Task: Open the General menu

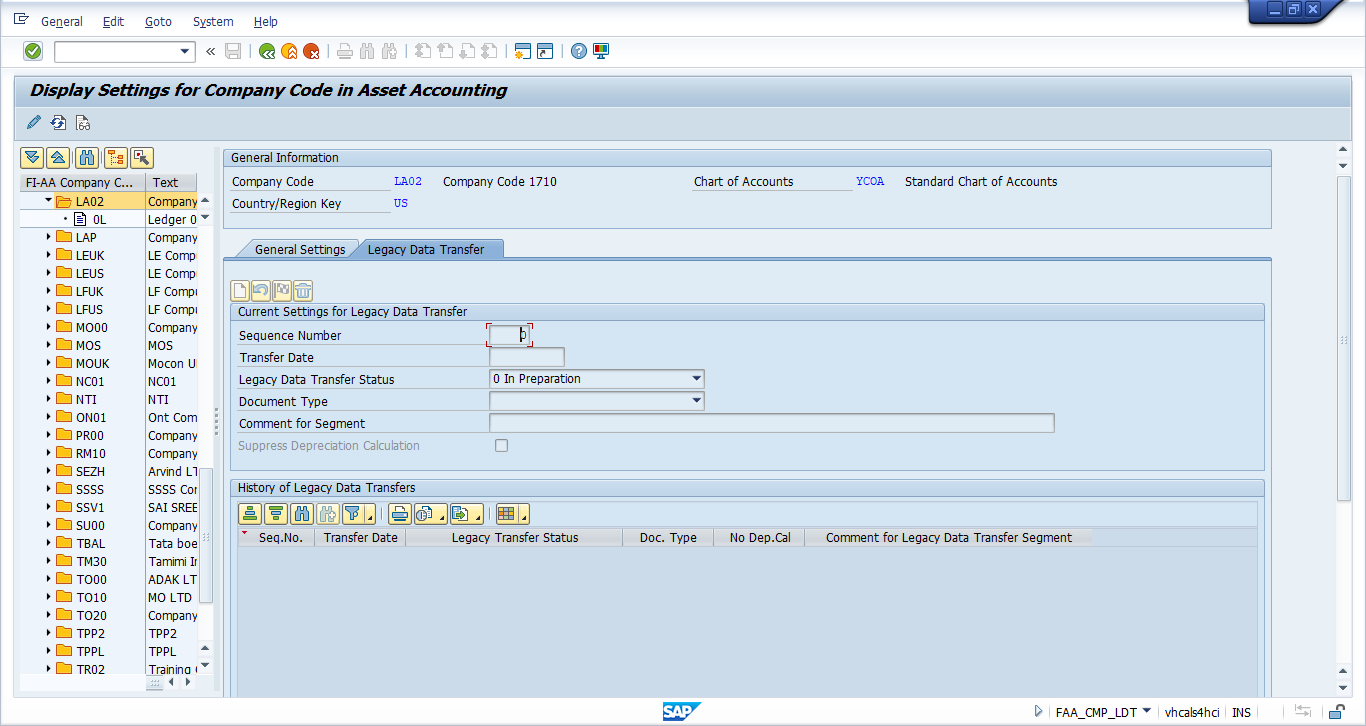Action: point(62,21)
